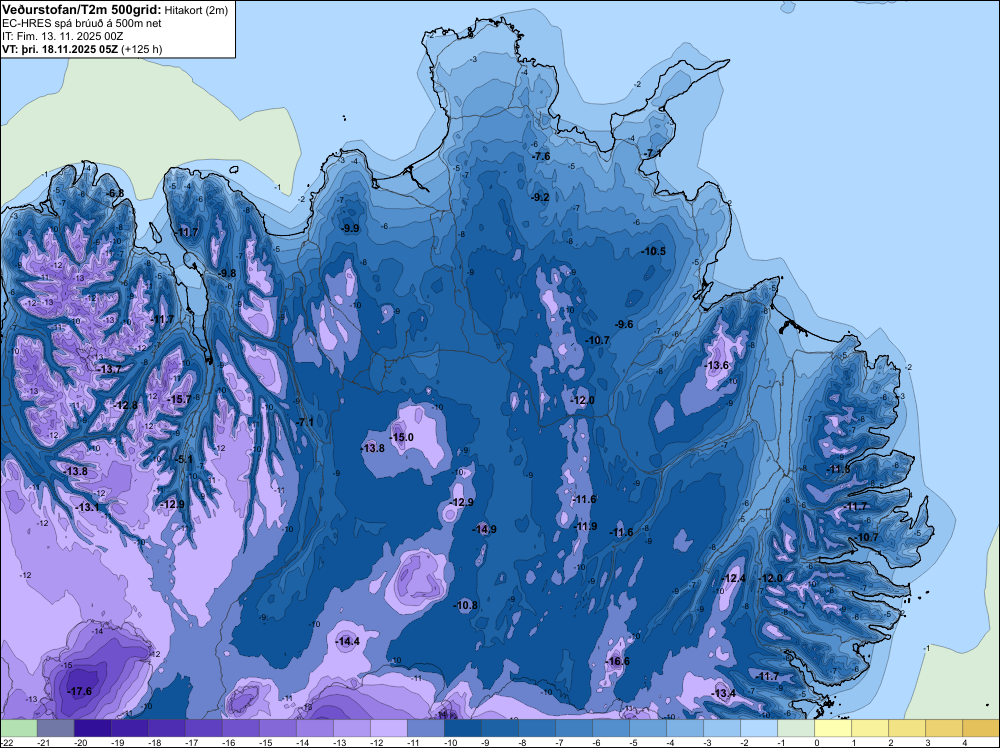The width and height of the screenshot is (1000, 748).
Task: Click the -10.8 temperature value
Action: (466, 605)
